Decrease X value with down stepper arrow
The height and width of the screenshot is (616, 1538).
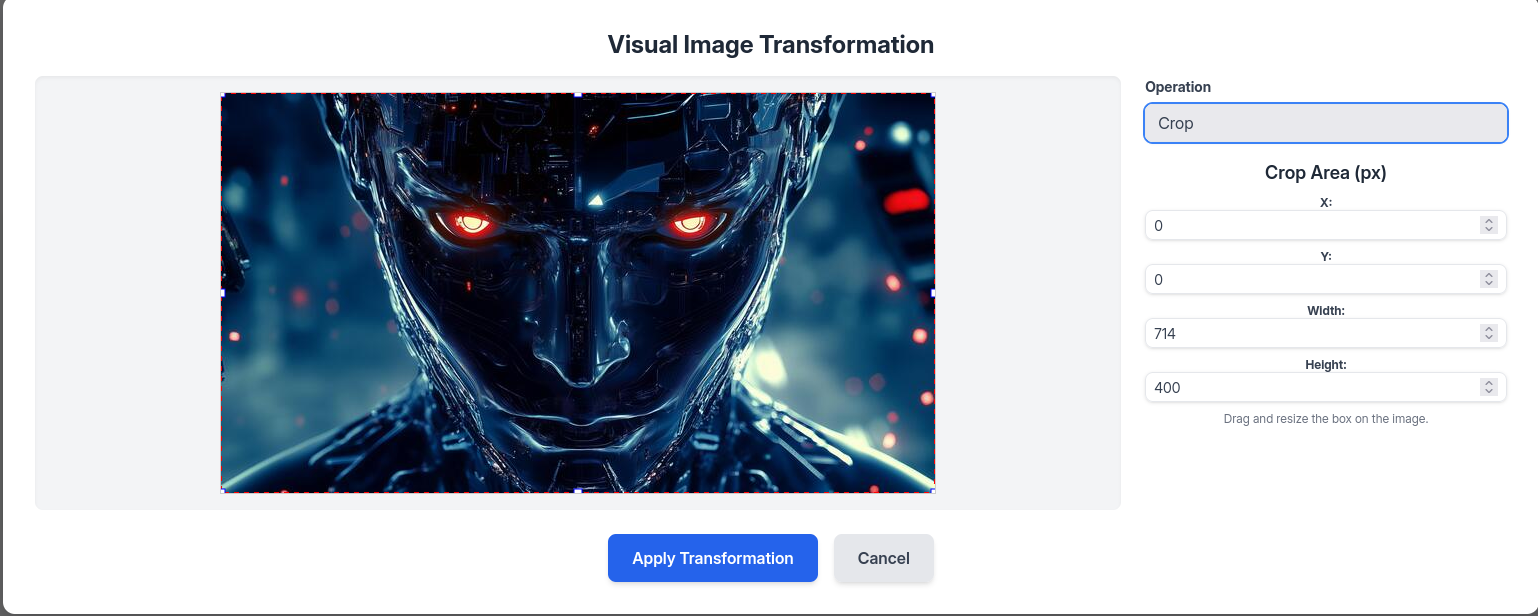1488,230
